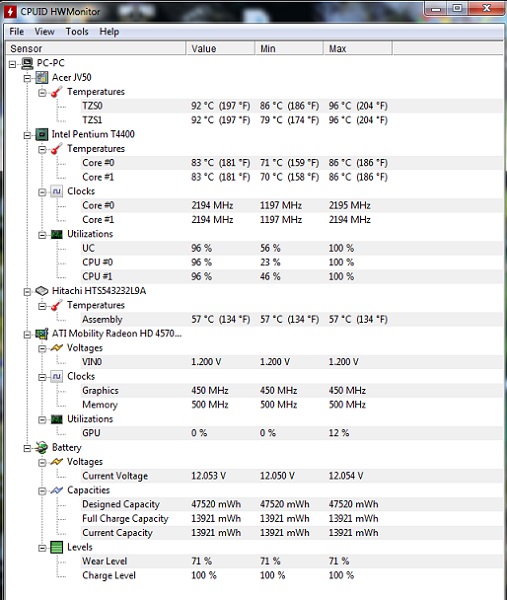The height and width of the screenshot is (600, 507).
Task: Click the 2195 MHz max clock value
Action: tap(350, 205)
